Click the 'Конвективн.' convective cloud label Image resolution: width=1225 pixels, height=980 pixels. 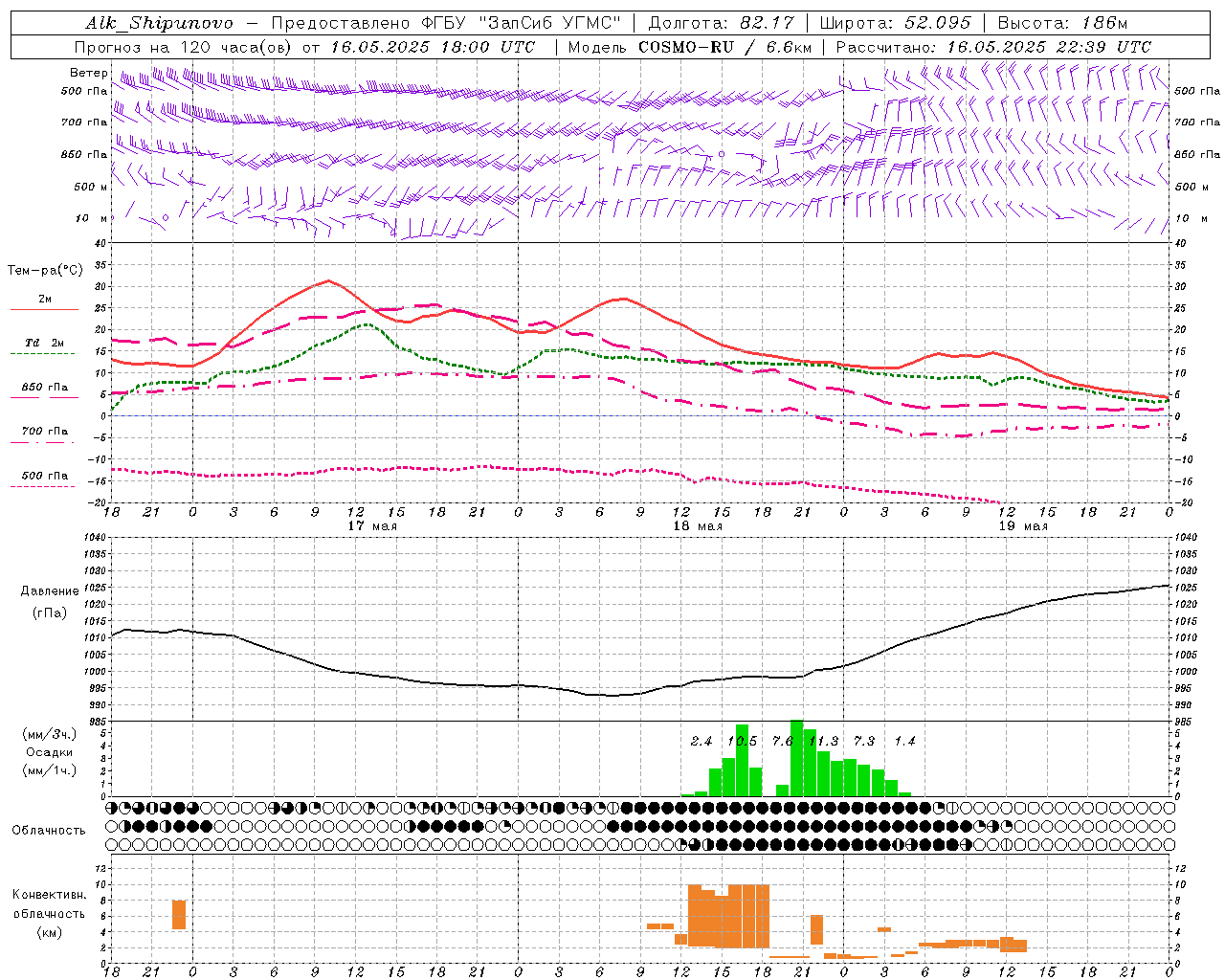[x=49, y=895]
